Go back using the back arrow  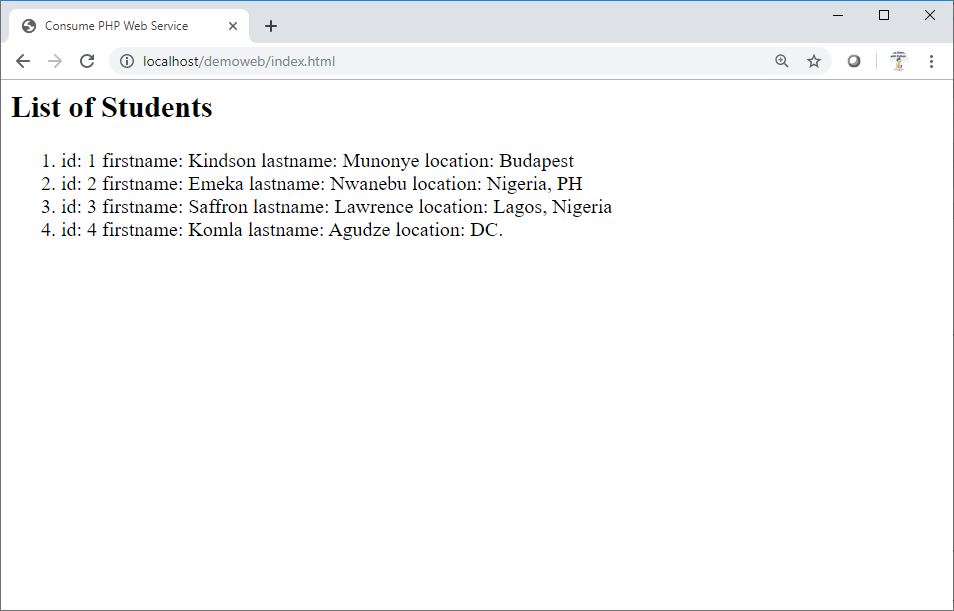pyautogui.click(x=23, y=61)
